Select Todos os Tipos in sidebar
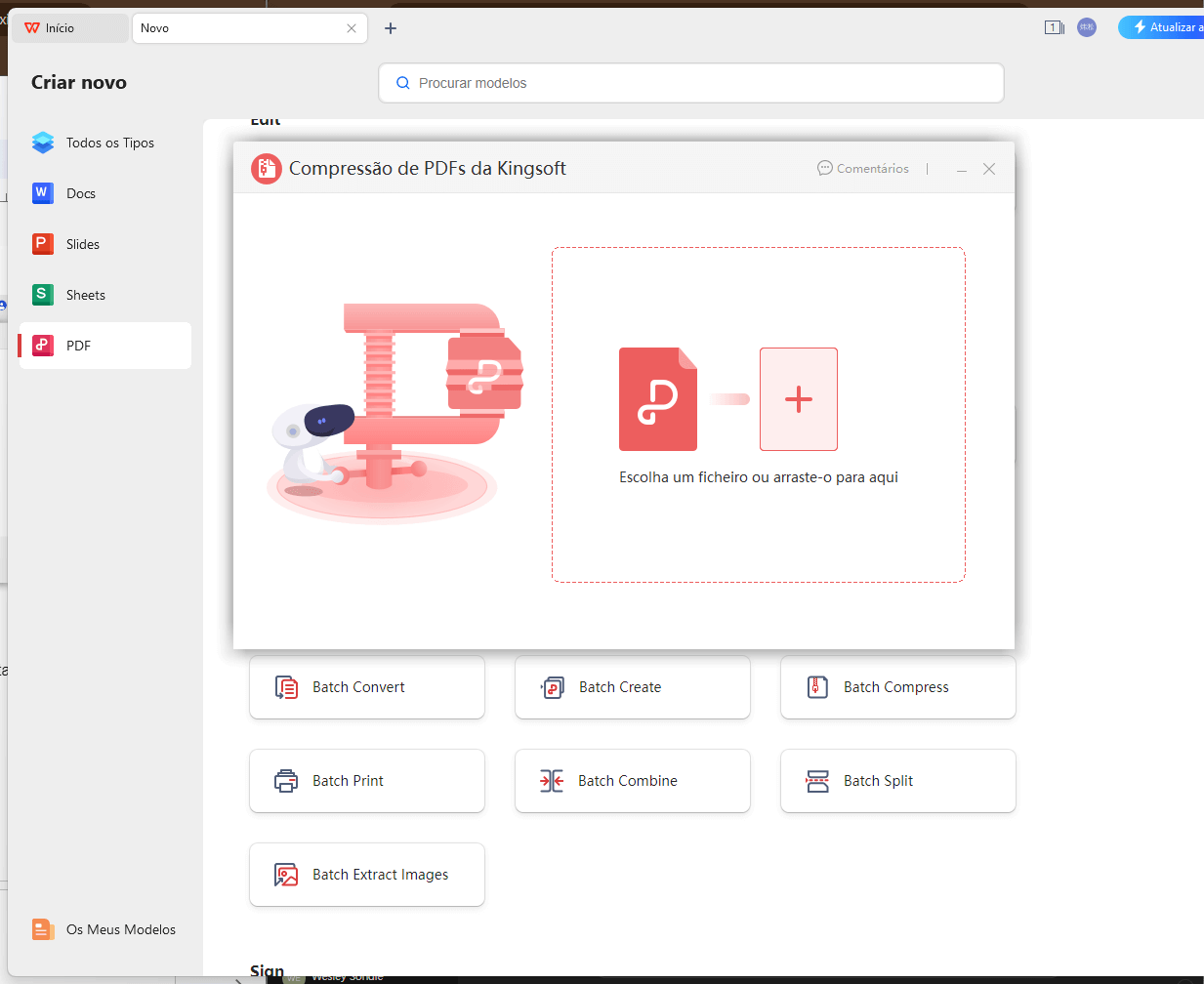 (x=105, y=143)
